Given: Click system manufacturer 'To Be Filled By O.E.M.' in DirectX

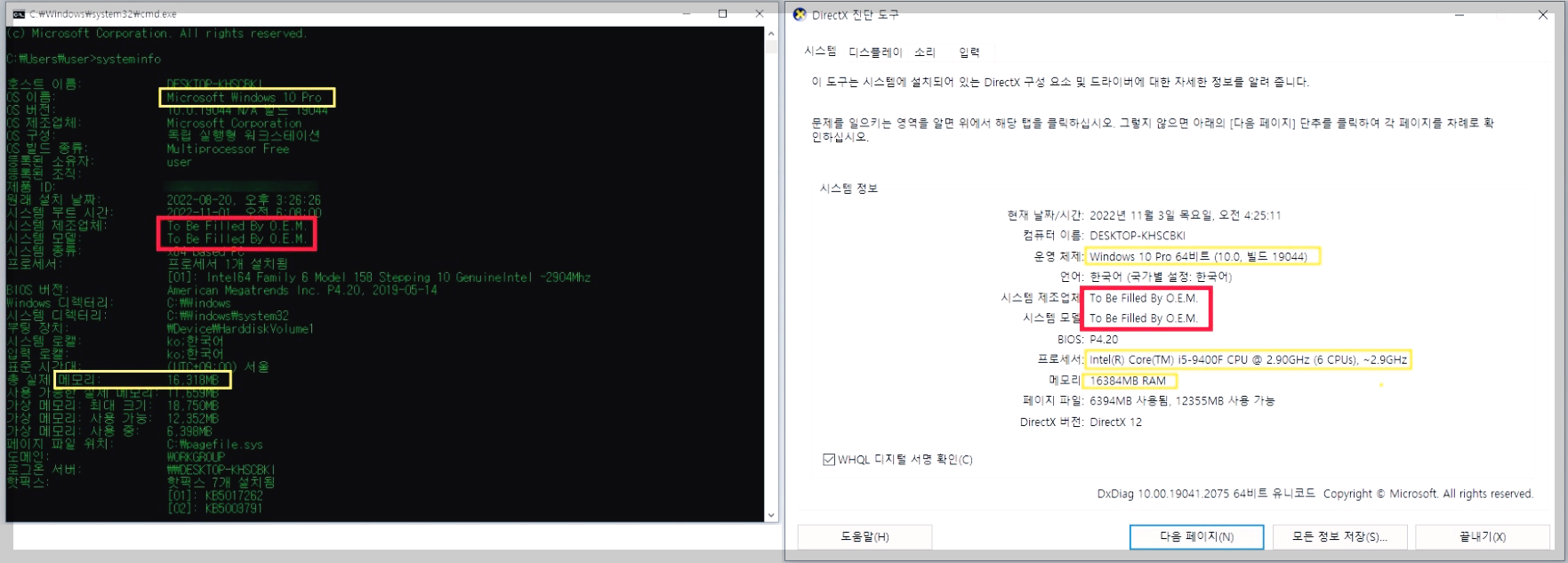Looking at the screenshot, I should pos(1144,298).
